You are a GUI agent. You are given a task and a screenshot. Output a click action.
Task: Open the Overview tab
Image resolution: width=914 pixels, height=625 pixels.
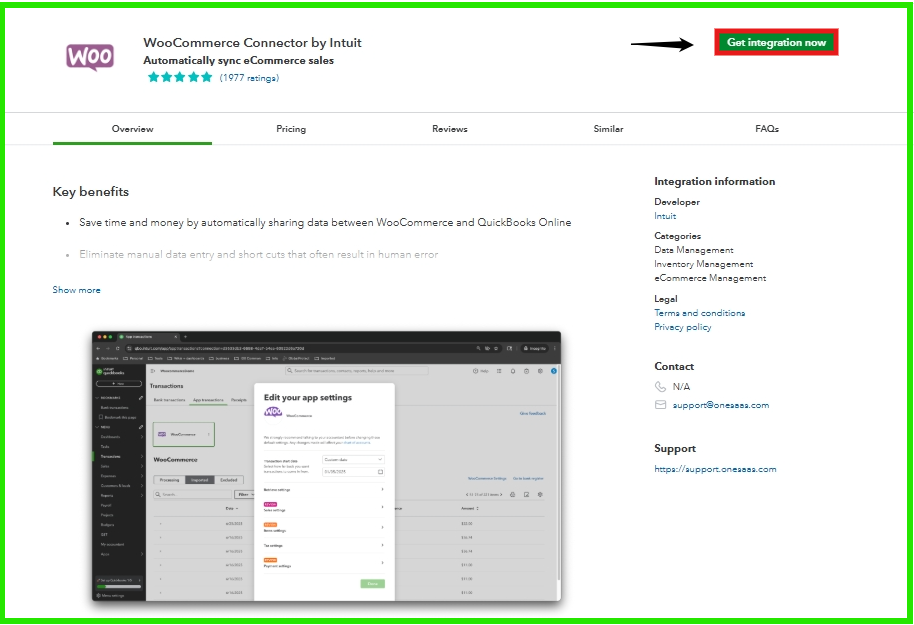[x=132, y=129]
